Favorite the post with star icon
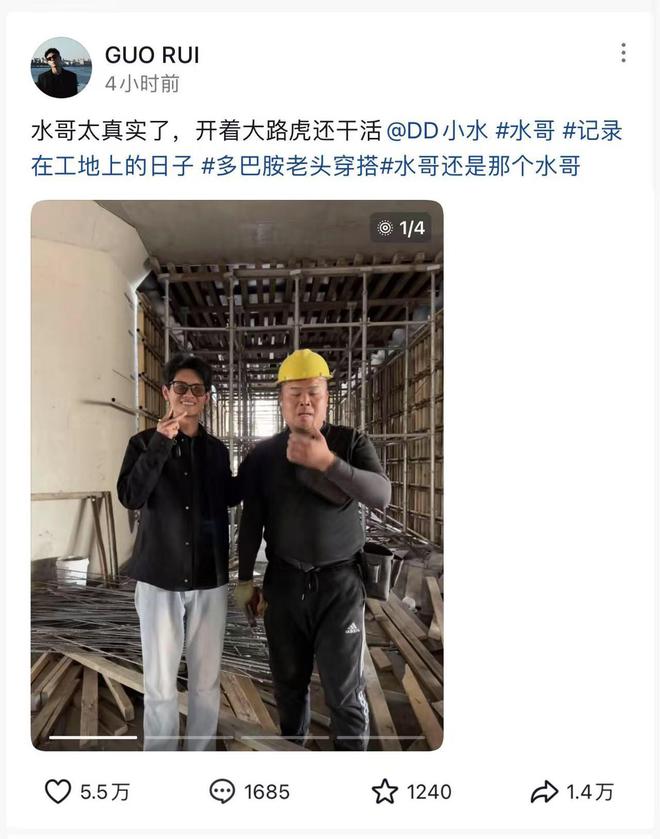The image size is (660, 839). pyautogui.click(x=385, y=791)
